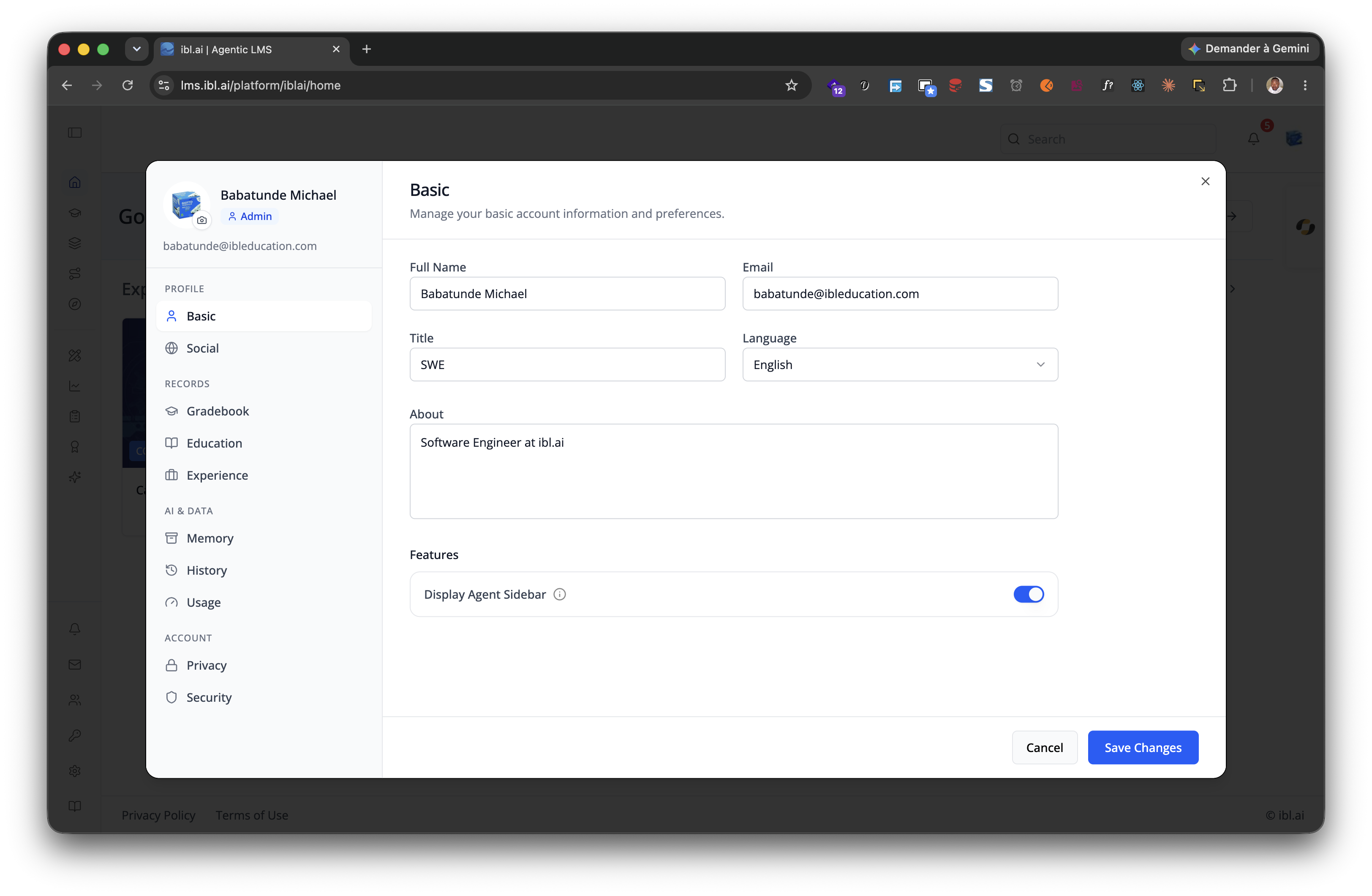Close the ibl.ai browser tab
Viewport: 1372px width, 896px height.
336,49
